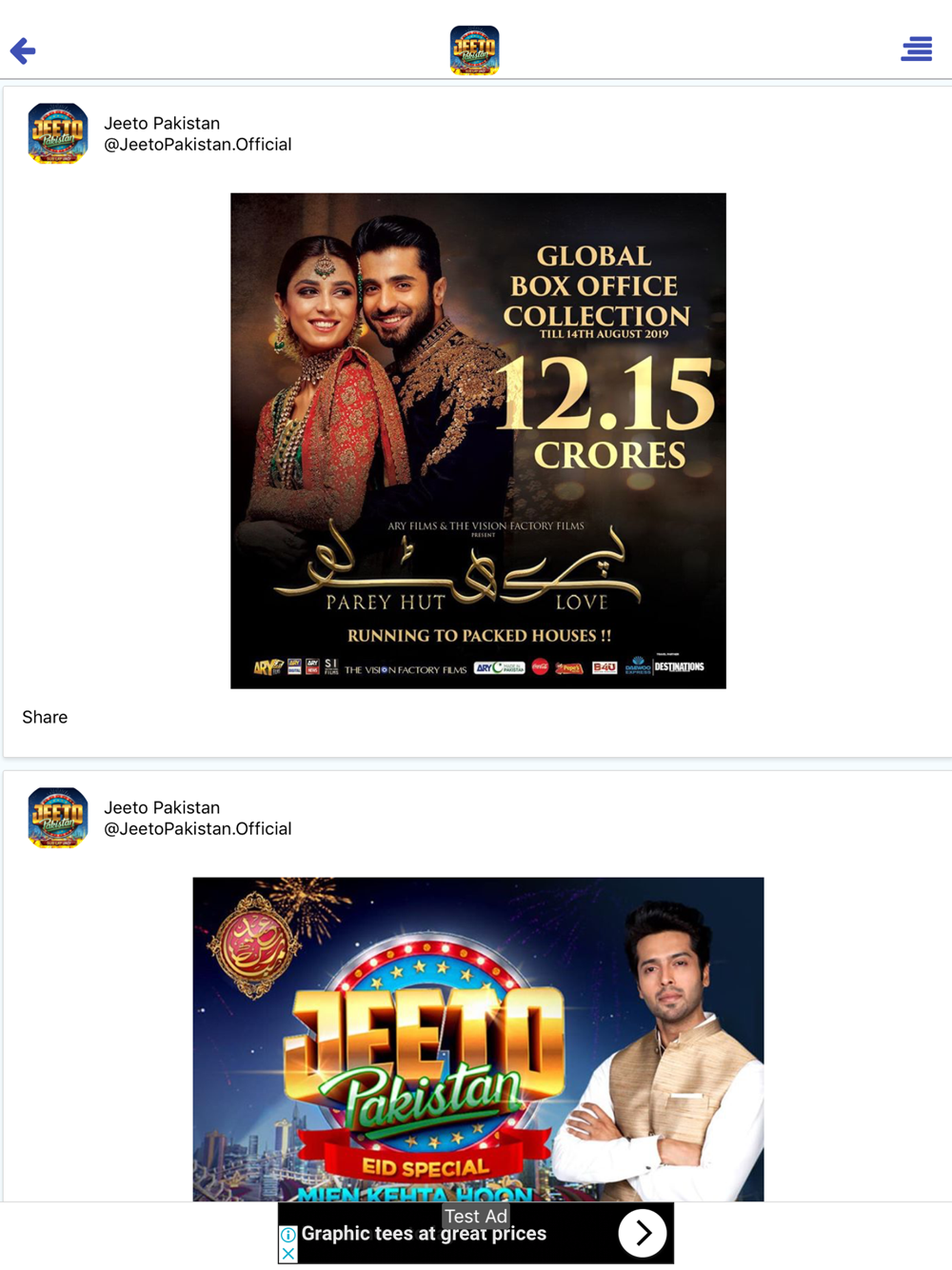Open the hamburger menu icon
This screenshot has width=952, height=1270.
coord(917,49)
